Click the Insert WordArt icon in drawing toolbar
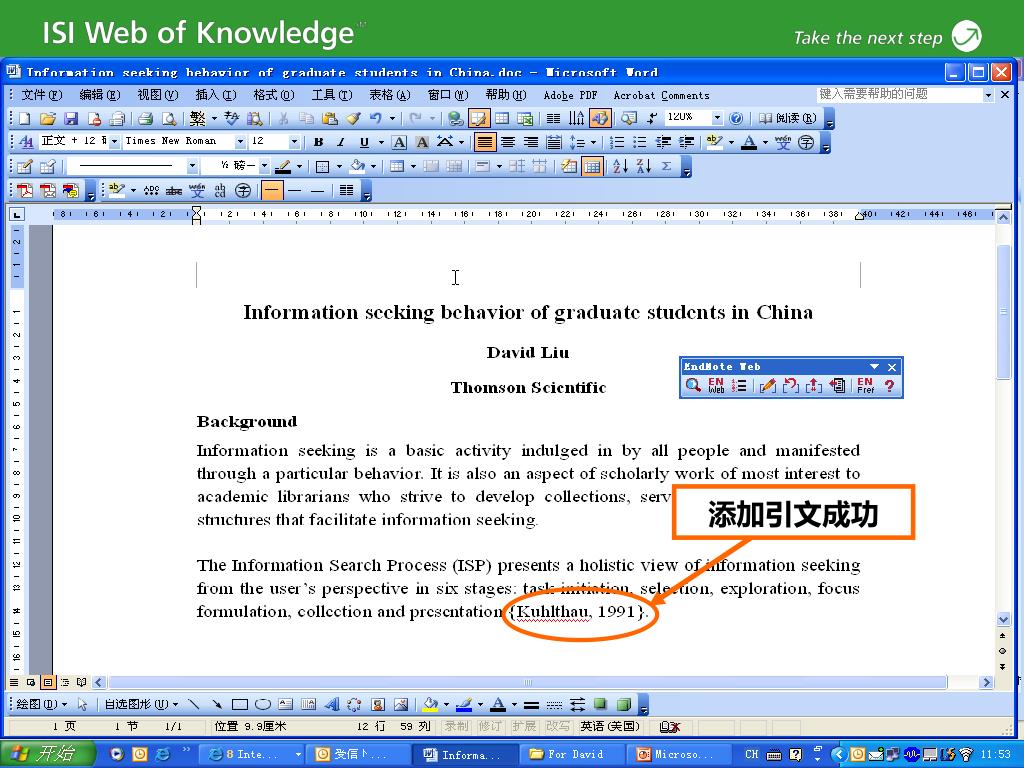This screenshot has height=768, width=1024. coord(332,704)
